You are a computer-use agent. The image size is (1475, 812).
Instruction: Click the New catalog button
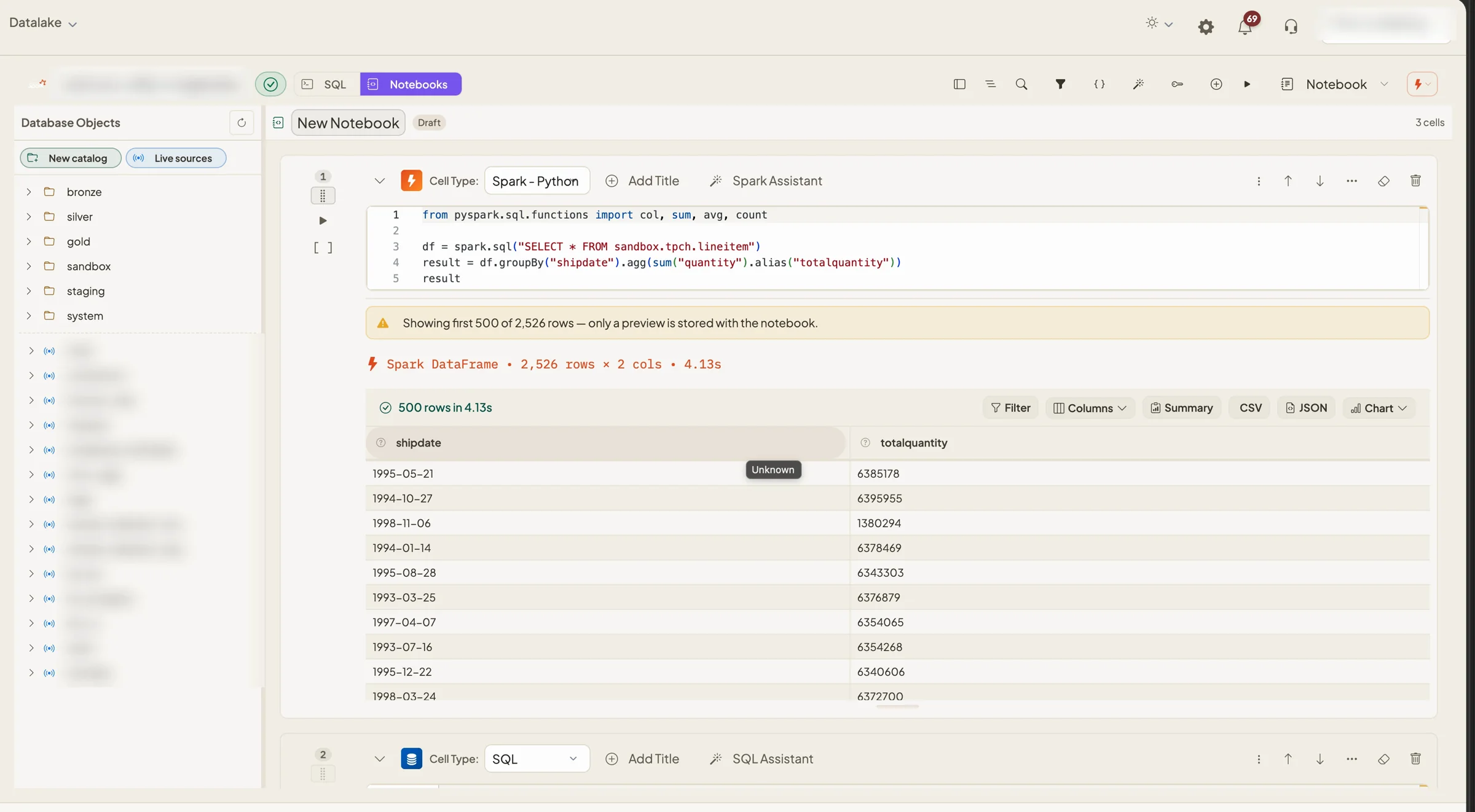[x=70, y=158]
